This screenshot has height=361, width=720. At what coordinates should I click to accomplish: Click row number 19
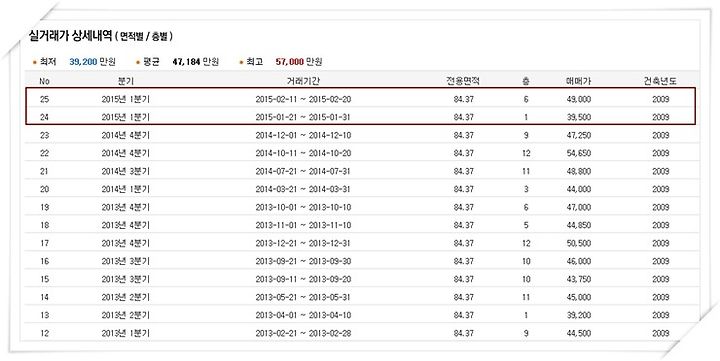[45, 207]
